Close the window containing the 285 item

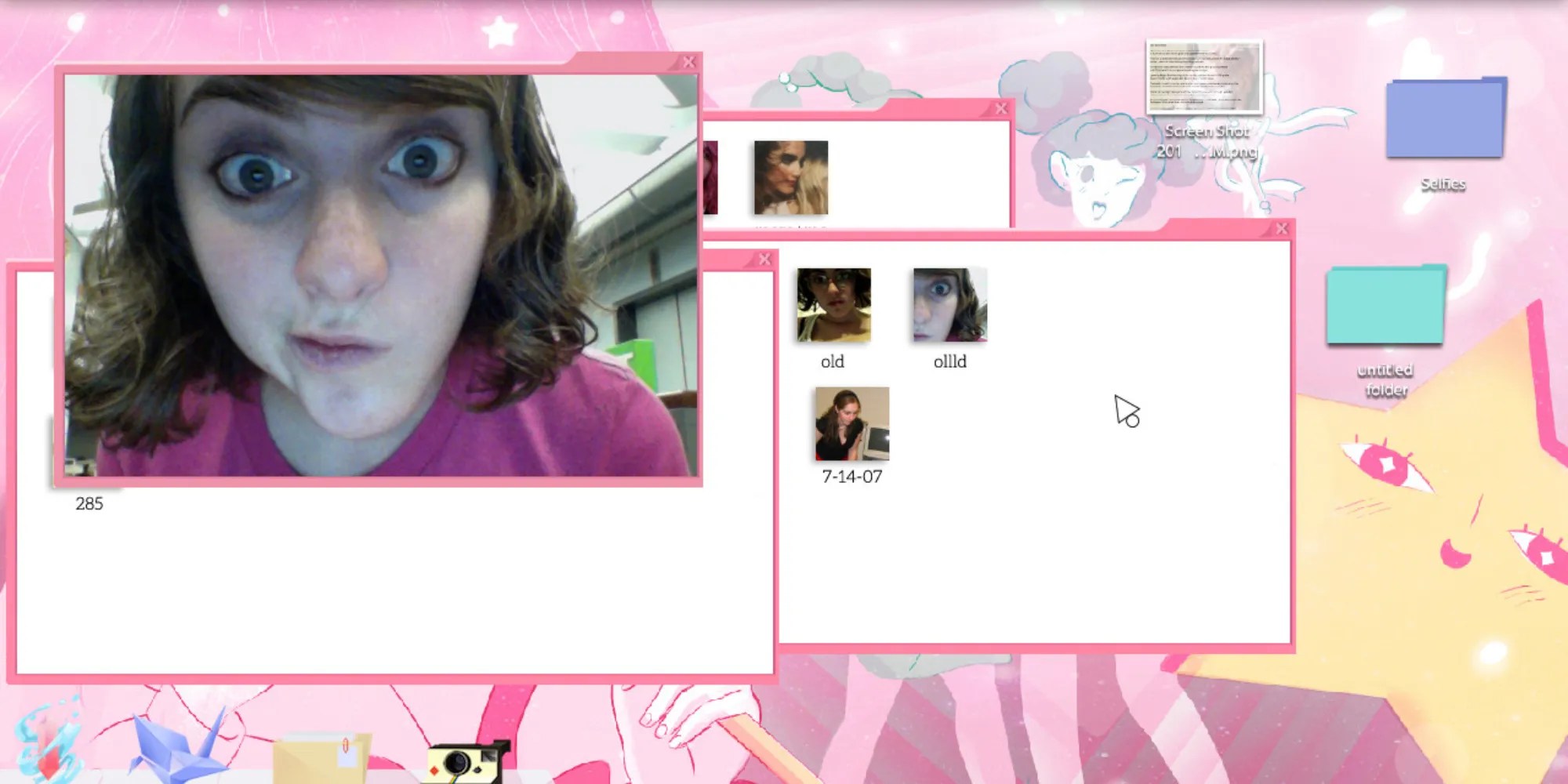(x=764, y=260)
